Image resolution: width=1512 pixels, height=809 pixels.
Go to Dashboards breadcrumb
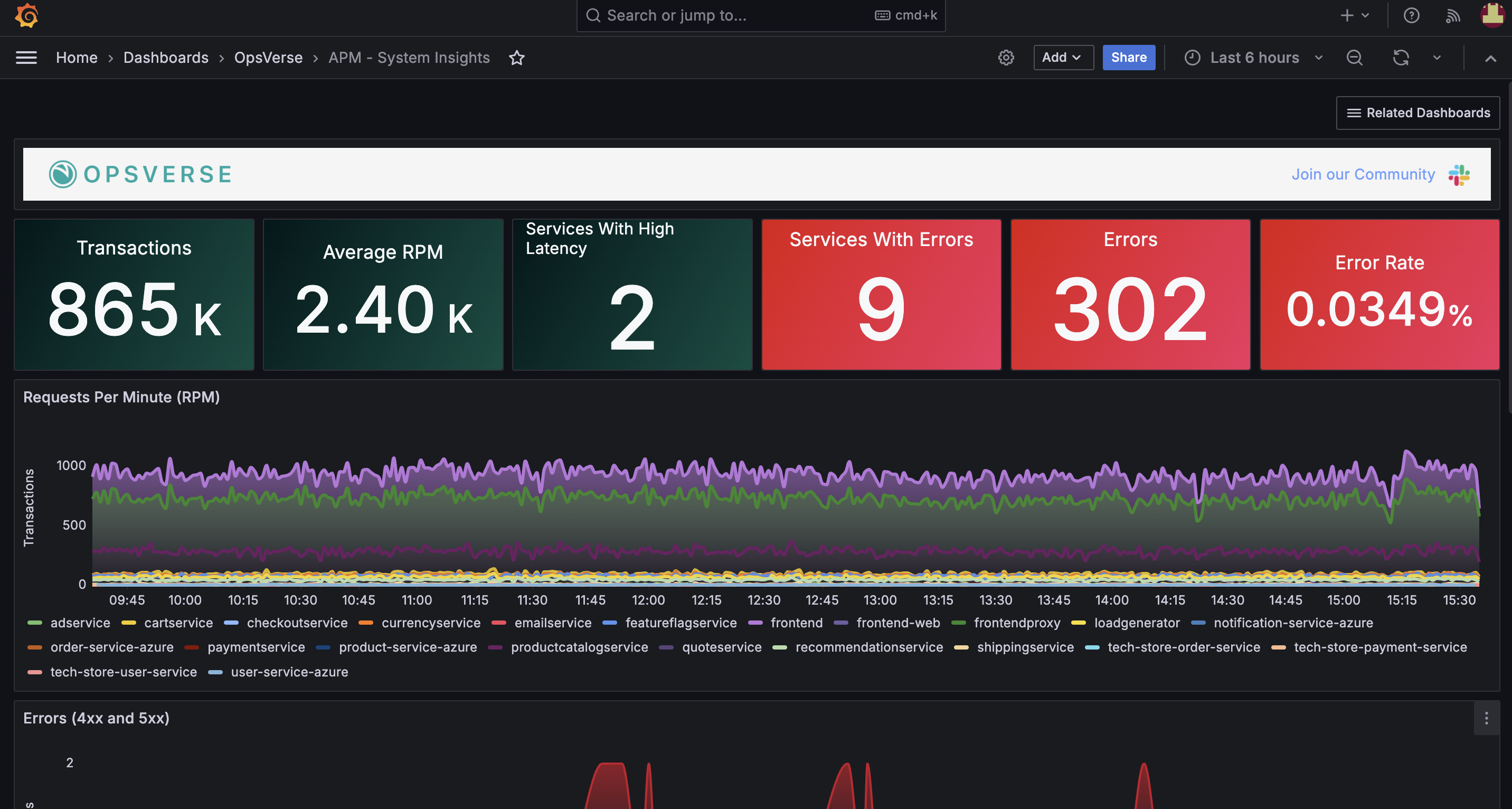pos(166,58)
